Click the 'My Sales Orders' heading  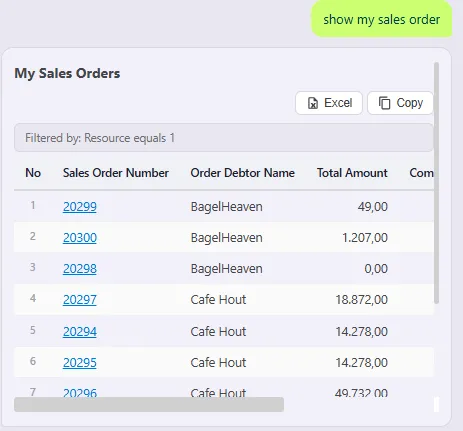click(x=67, y=73)
